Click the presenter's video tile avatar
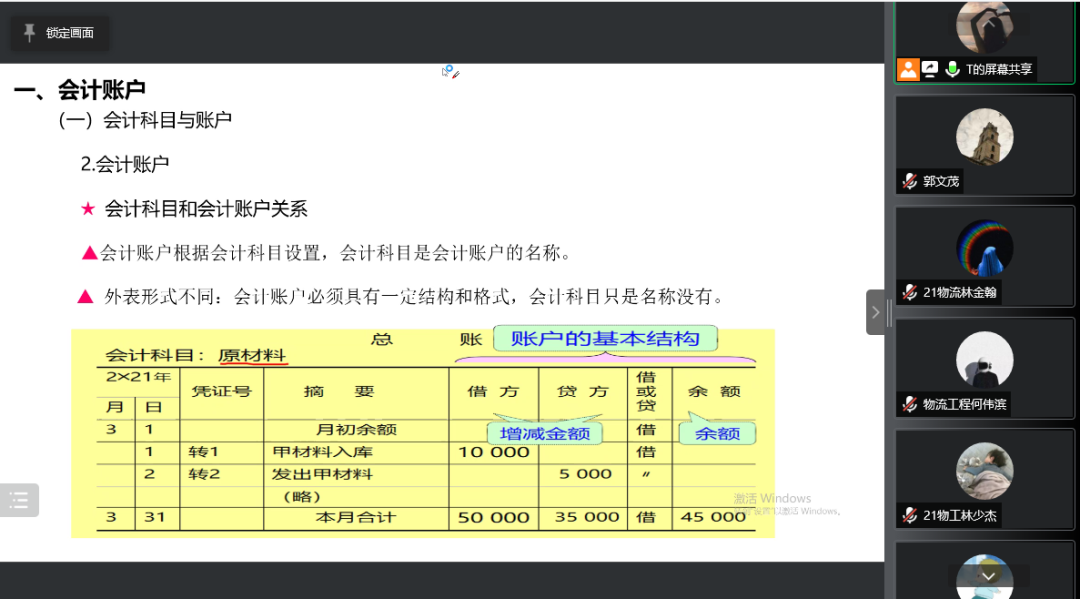Screen dimensions: 1080x599 [x=984, y=27]
